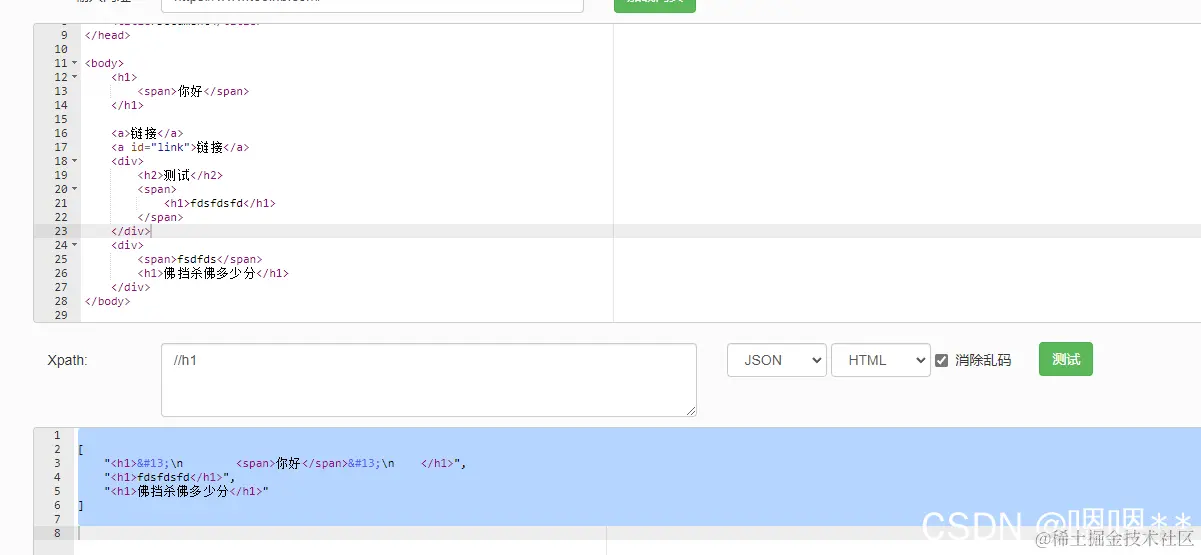Open the HTML result type dropdown
The width and height of the screenshot is (1201, 555).
[x=881, y=360]
